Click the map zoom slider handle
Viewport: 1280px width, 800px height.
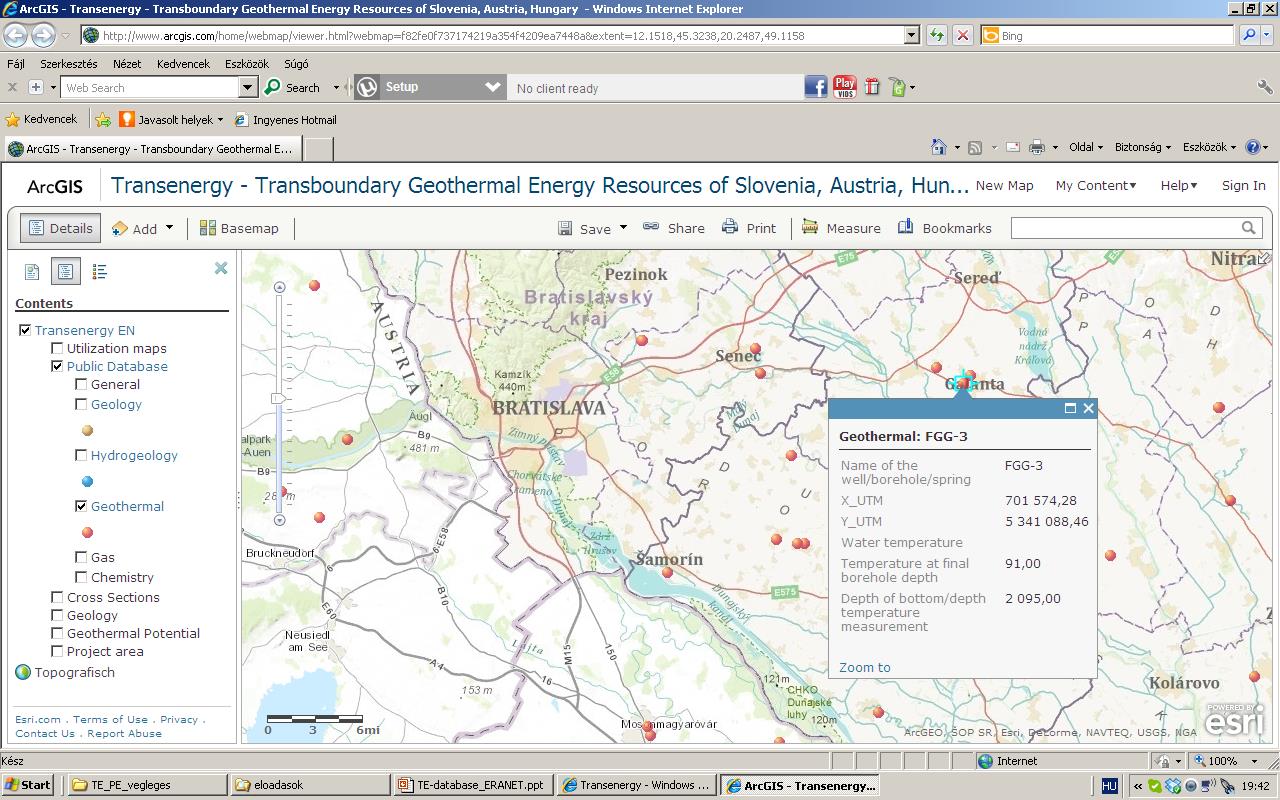[x=279, y=398]
